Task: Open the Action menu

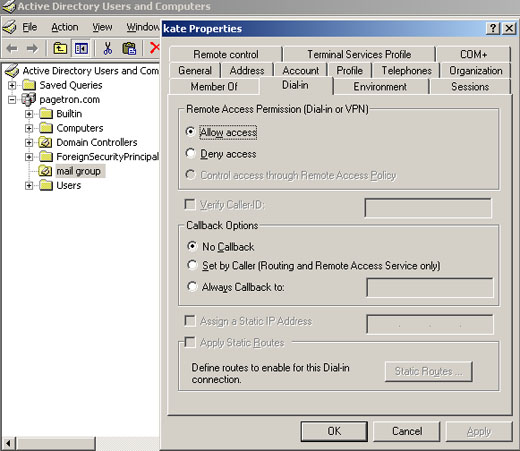Action: [65, 27]
